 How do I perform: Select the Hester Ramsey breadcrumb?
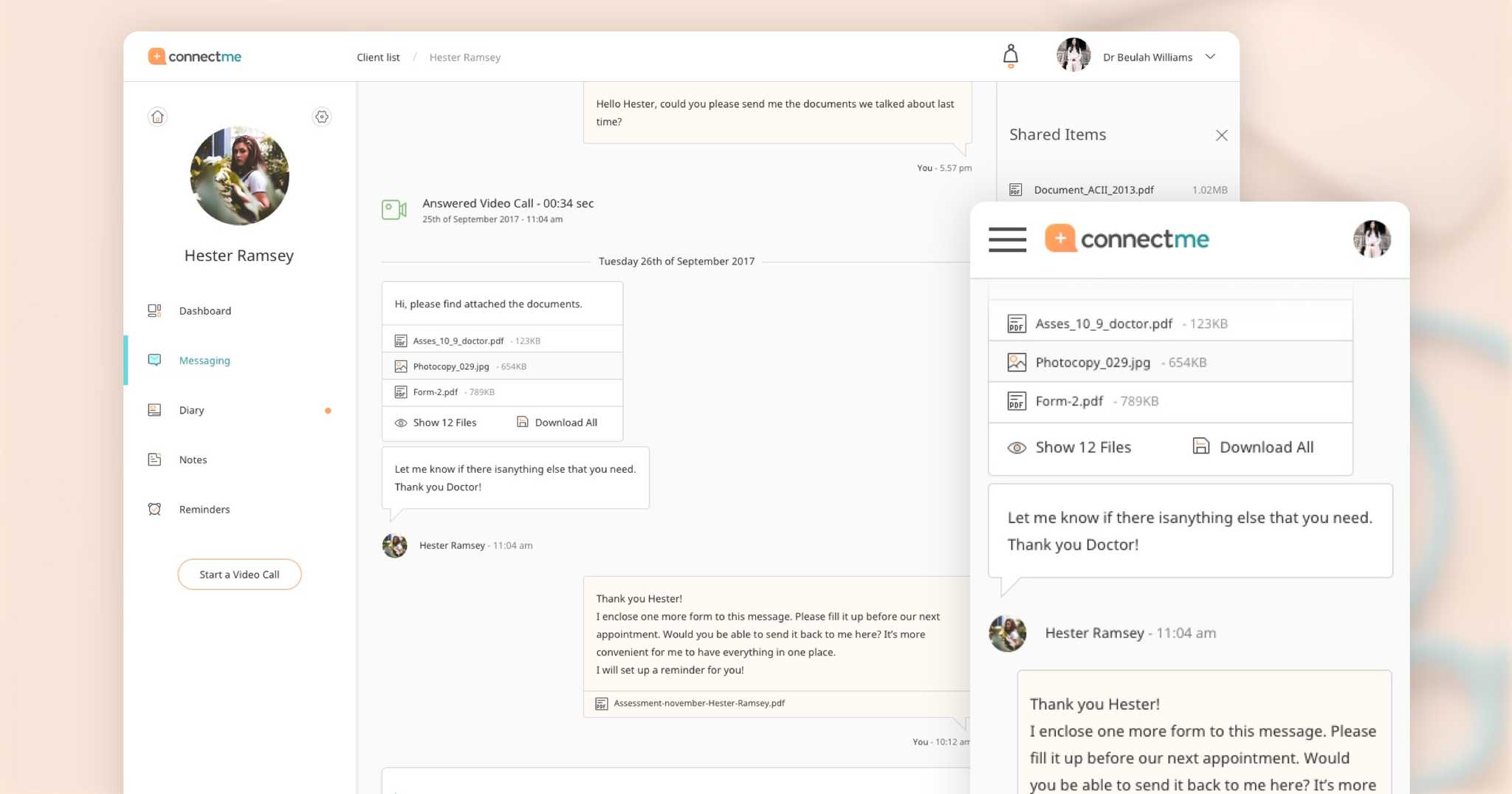click(465, 58)
